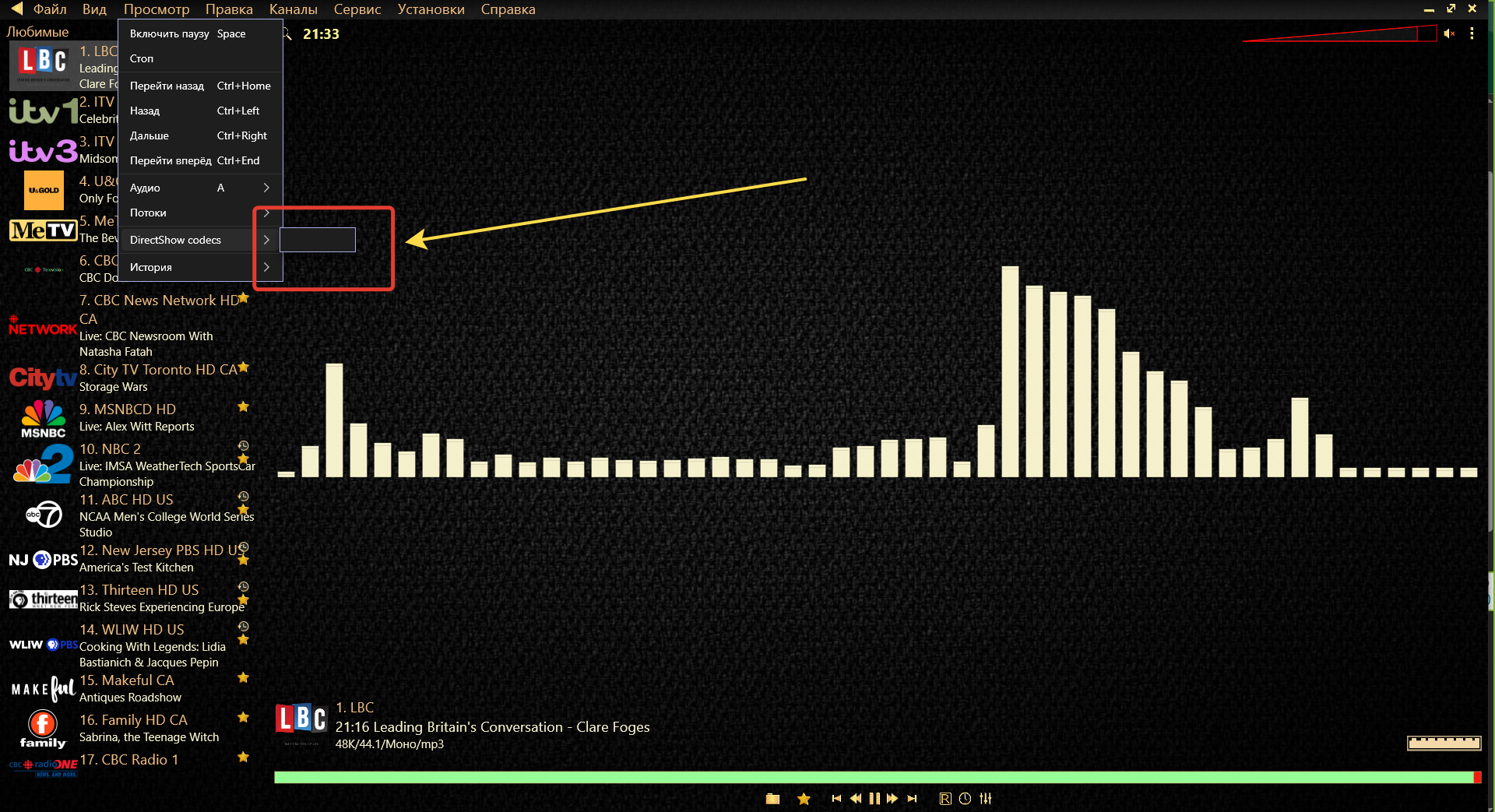Click the favorites star in bottom toolbar
Image resolution: width=1495 pixels, height=812 pixels.
point(804,799)
